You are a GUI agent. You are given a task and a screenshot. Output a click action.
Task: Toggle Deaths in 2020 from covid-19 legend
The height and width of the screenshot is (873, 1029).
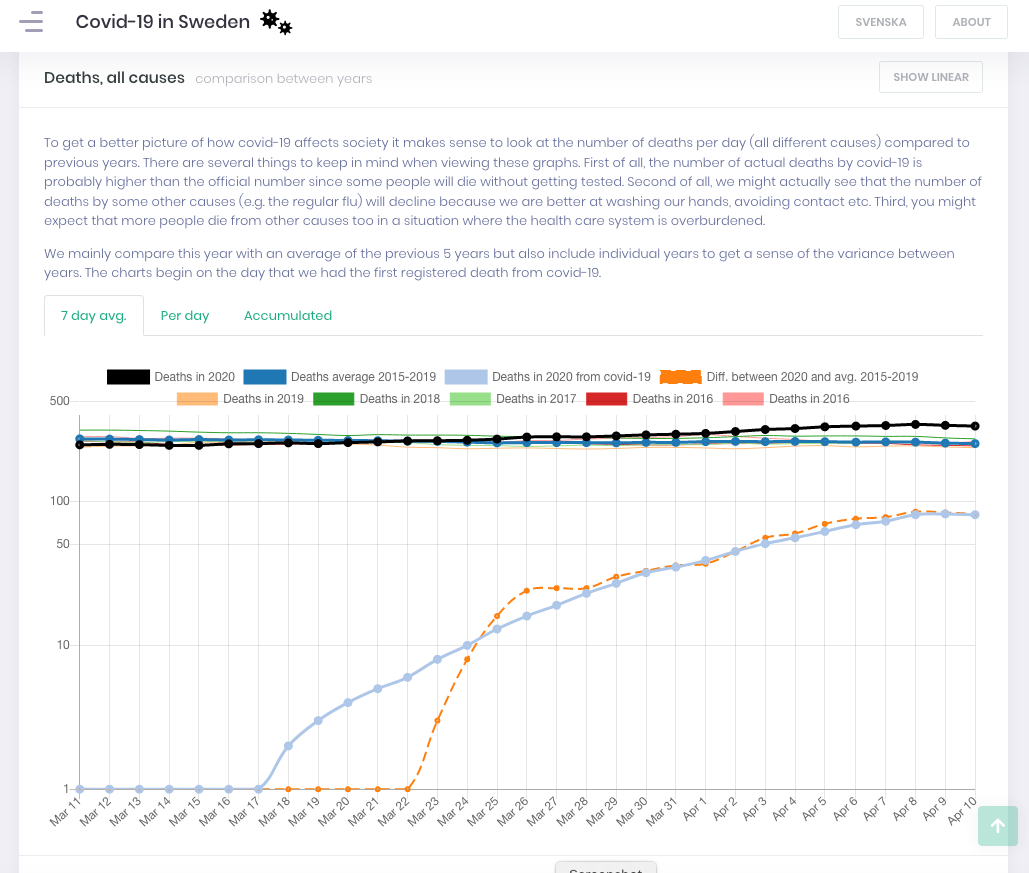(x=548, y=377)
